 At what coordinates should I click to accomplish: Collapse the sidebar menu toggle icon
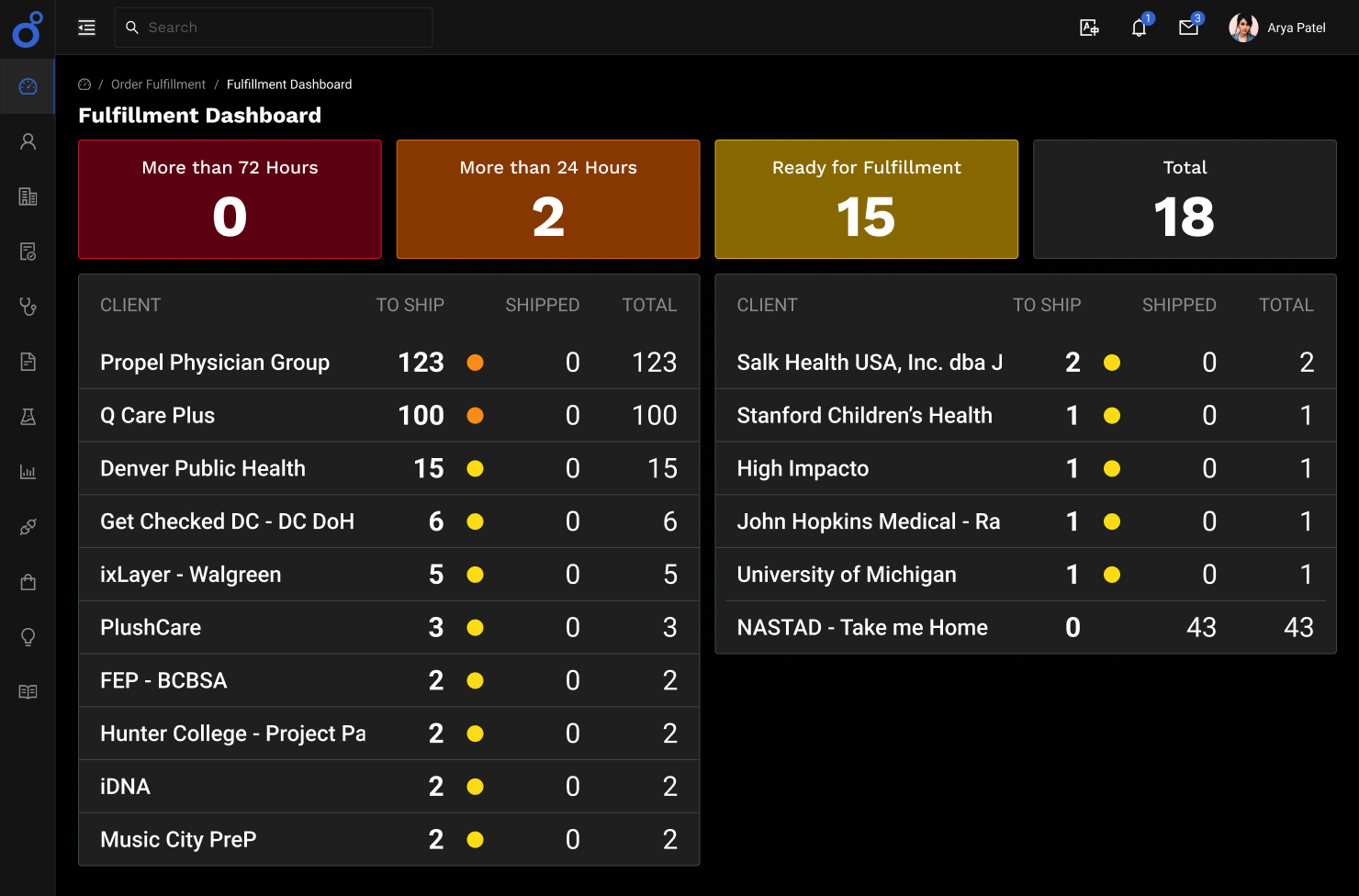[86, 28]
